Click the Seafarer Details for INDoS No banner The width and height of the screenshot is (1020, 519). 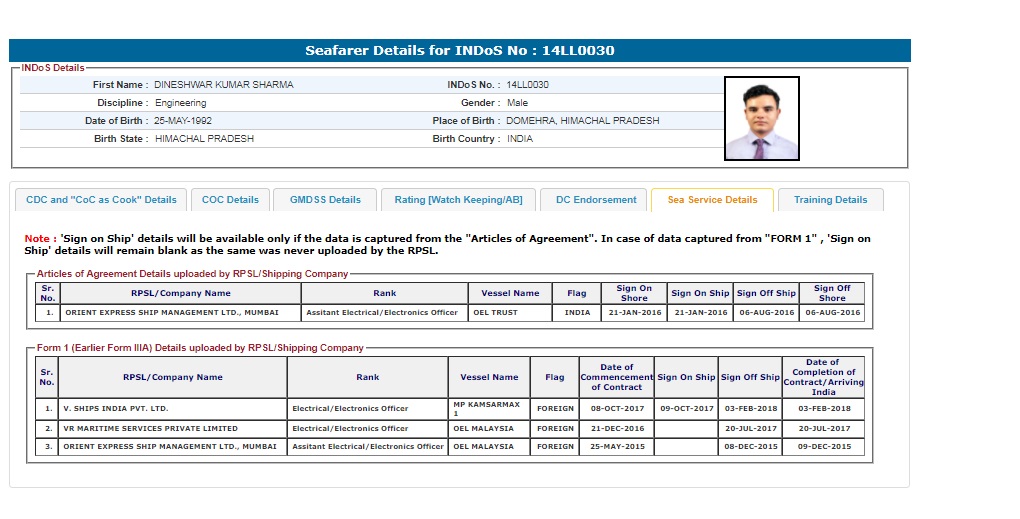pyautogui.click(x=460, y=50)
